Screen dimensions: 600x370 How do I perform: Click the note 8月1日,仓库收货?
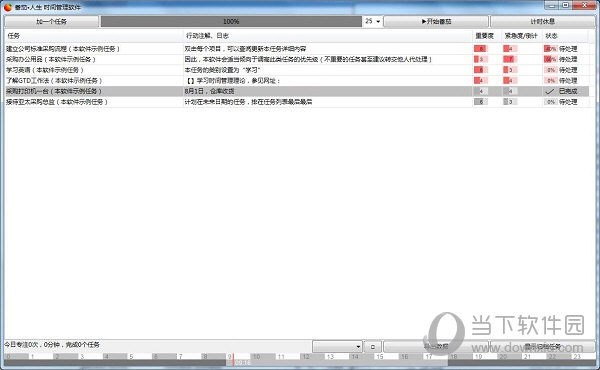209,91
